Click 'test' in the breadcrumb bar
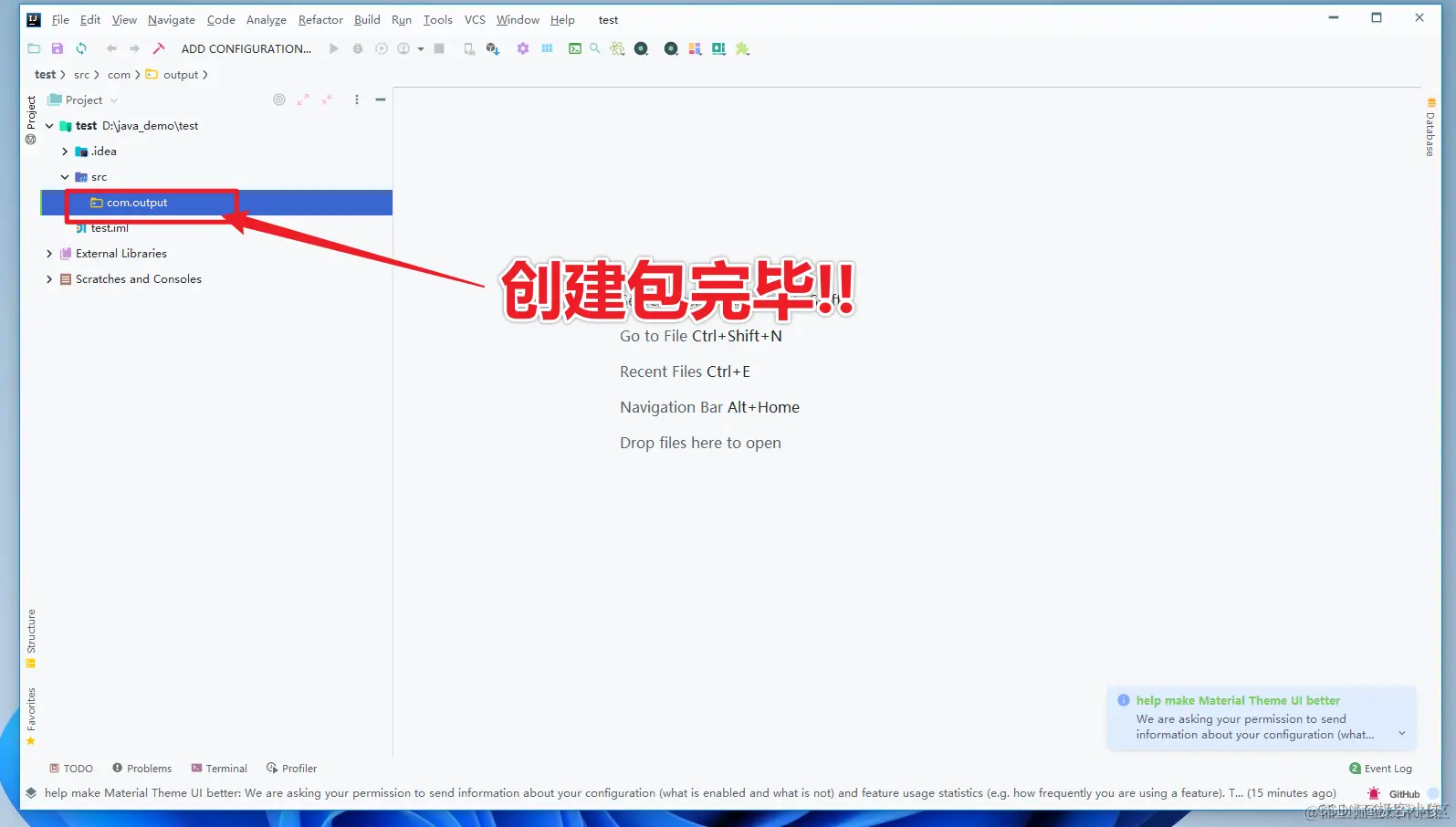This screenshot has height=827, width=1456. [45, 74]
